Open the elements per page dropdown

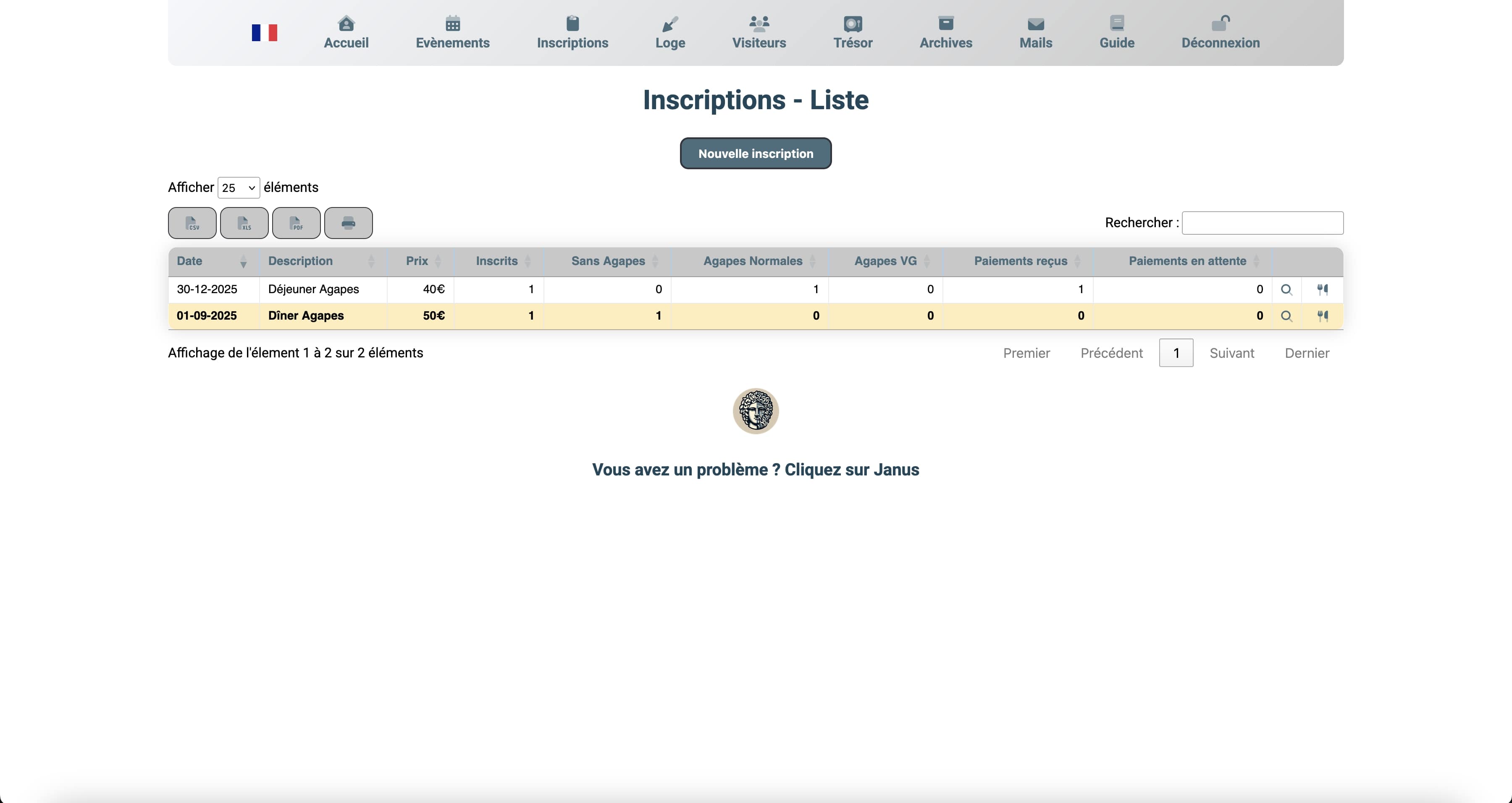pos(238,188)
